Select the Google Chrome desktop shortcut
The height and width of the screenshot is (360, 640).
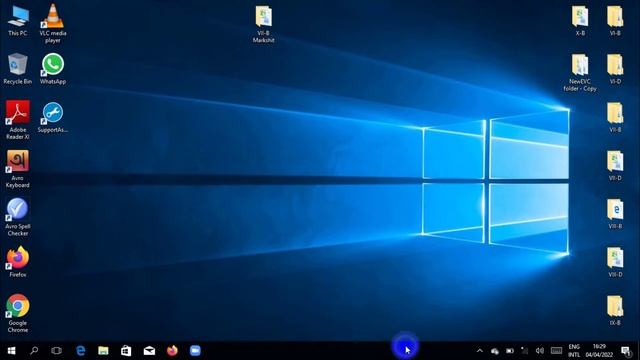pos(18,313)
